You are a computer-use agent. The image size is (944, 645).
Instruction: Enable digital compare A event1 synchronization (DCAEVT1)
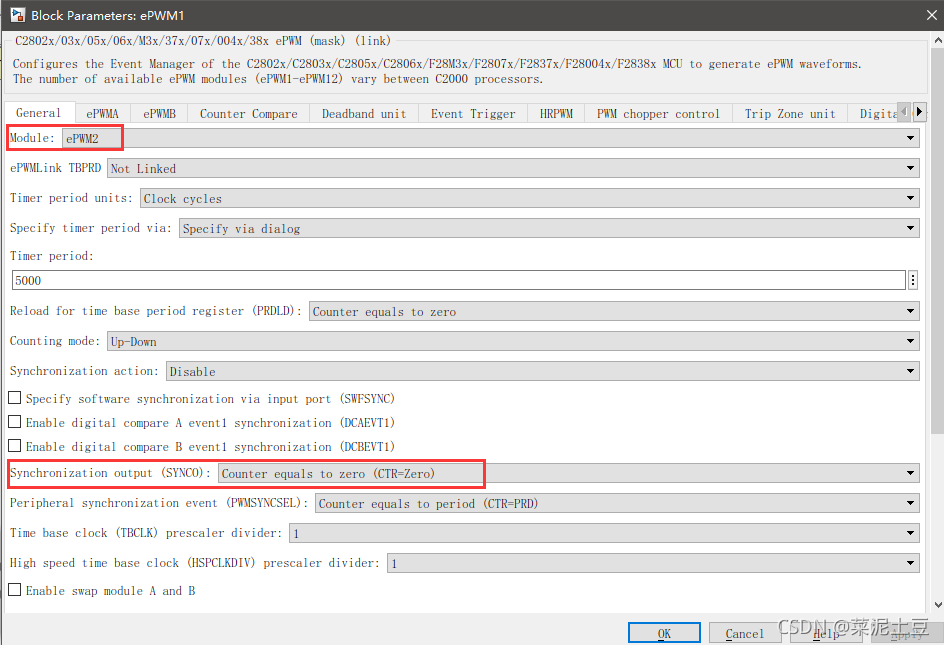pyautogui.click(x=15, y=422)
